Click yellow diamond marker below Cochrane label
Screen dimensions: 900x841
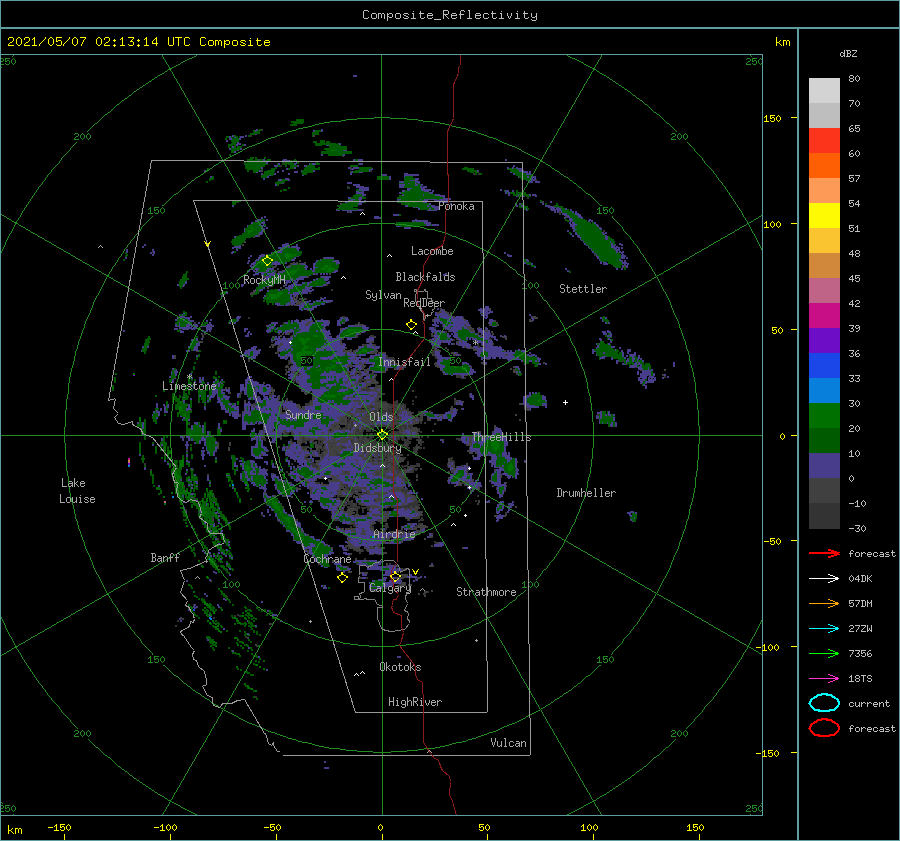point(342,578)
